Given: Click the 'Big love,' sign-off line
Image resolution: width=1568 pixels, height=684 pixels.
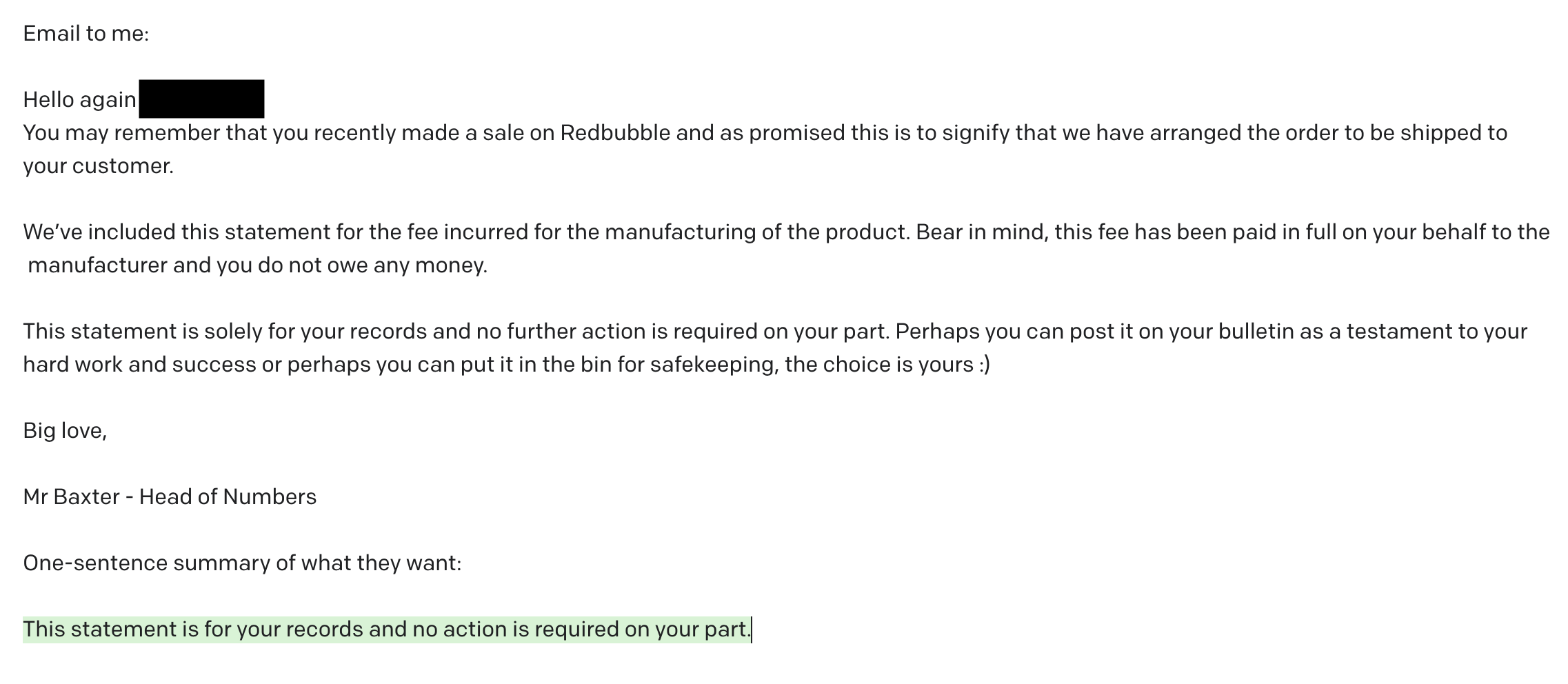Looking at the screenshot, I should click(x=65, y=431).
